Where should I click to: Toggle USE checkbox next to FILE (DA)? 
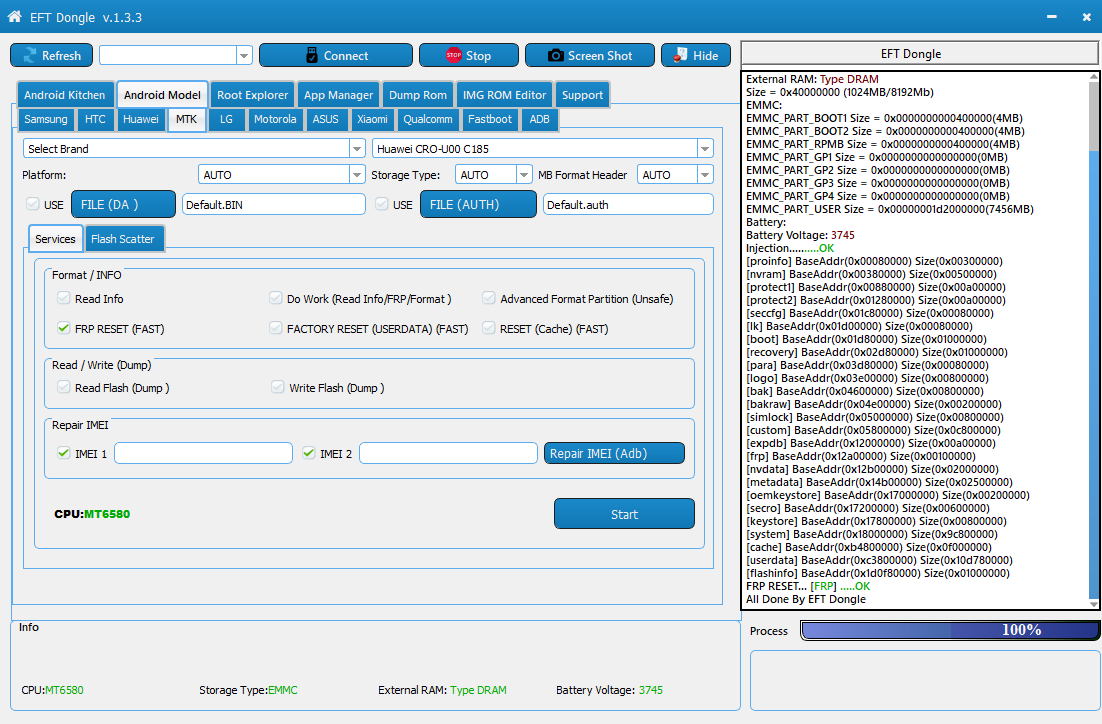click(x=32, y=205)
